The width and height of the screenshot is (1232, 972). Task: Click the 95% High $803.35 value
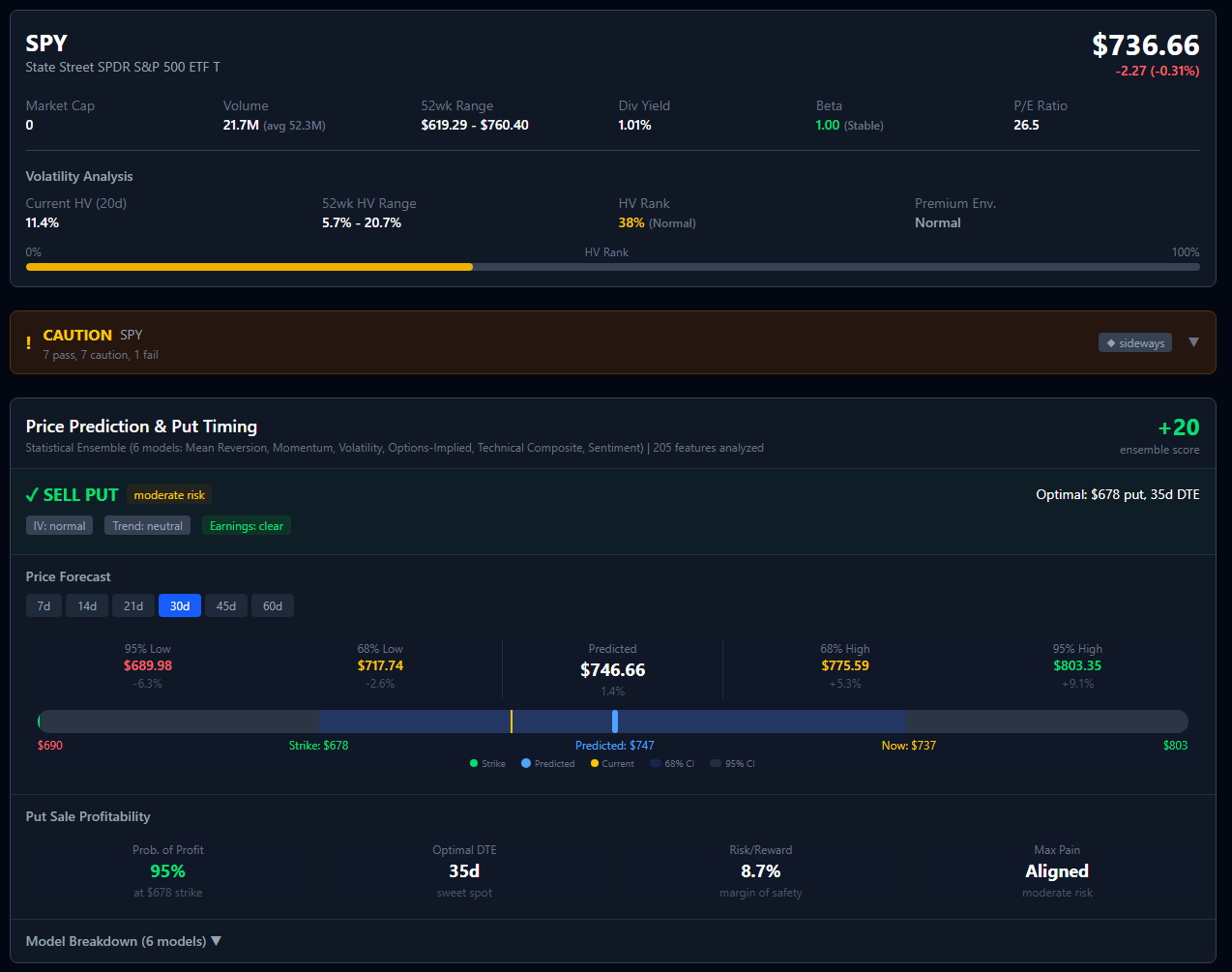coord(1077,665)
